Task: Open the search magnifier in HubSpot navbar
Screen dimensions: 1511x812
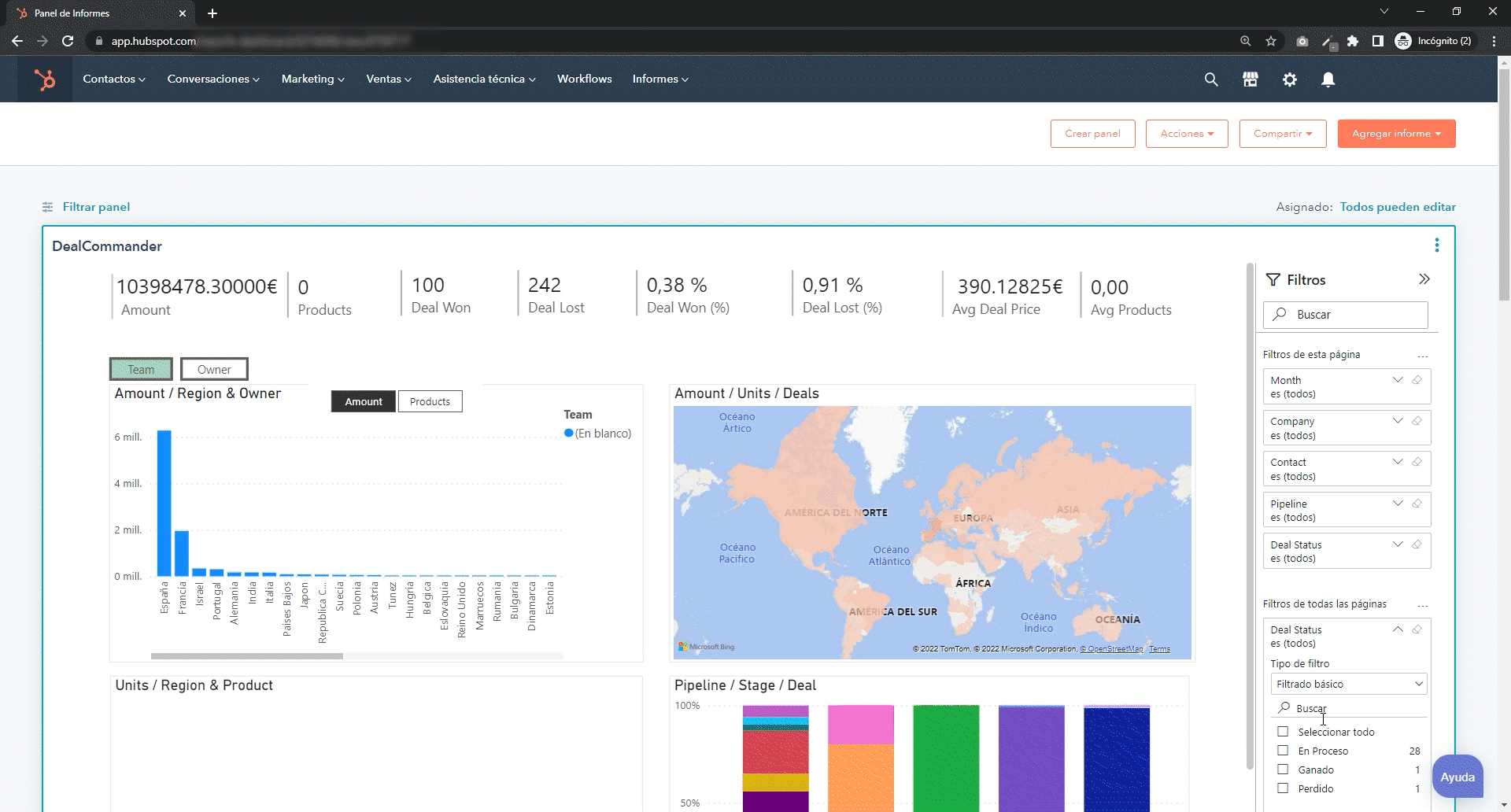Action: (x=1211, y=79)
